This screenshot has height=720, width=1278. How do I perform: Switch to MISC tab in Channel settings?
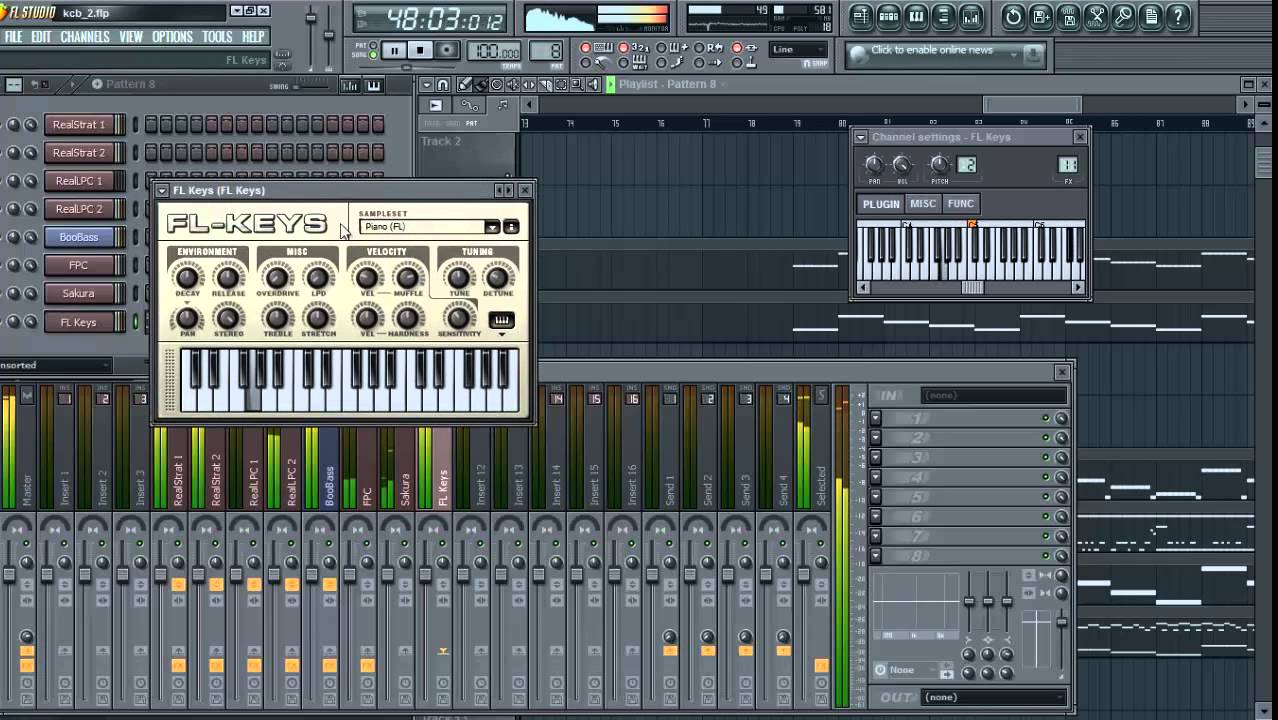click(x=922, y=204)
